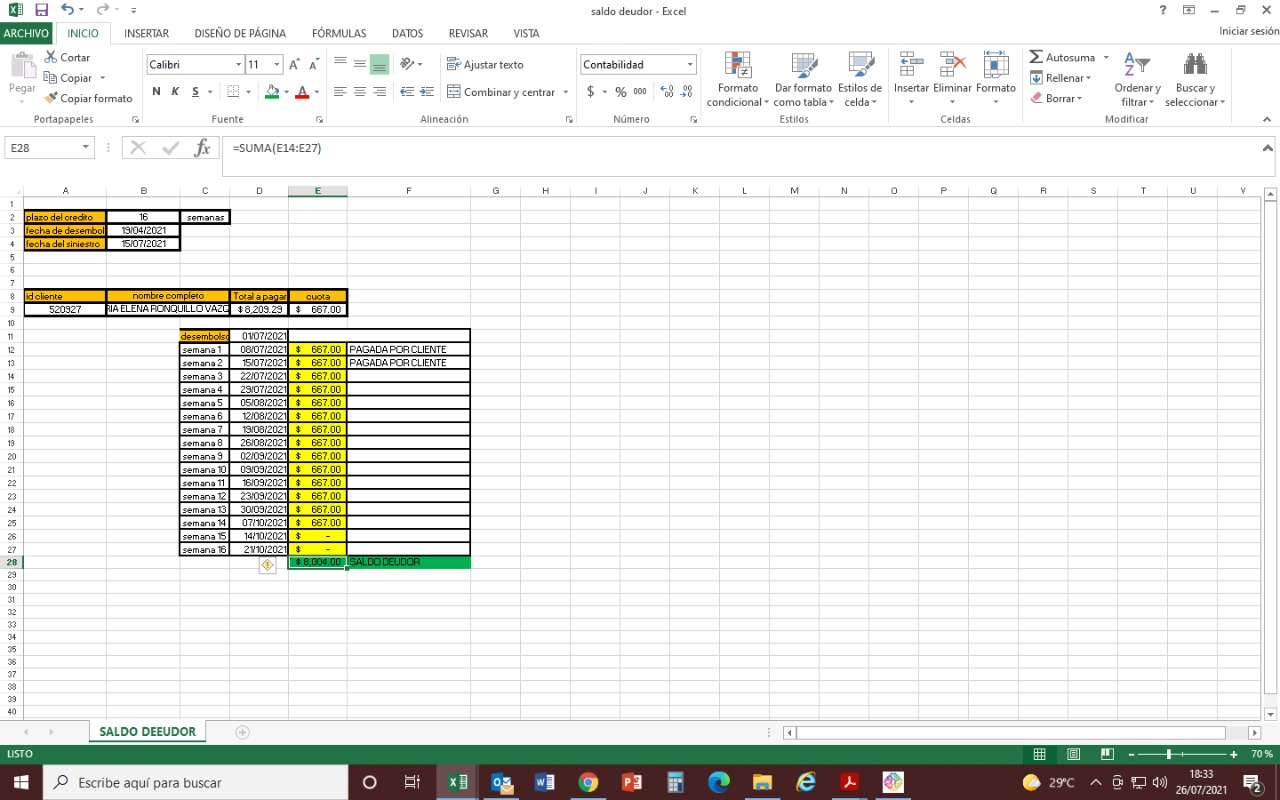Expand the Contabilidad number format dropdown
Screen dimensions: 1280x800
(690, 64)
